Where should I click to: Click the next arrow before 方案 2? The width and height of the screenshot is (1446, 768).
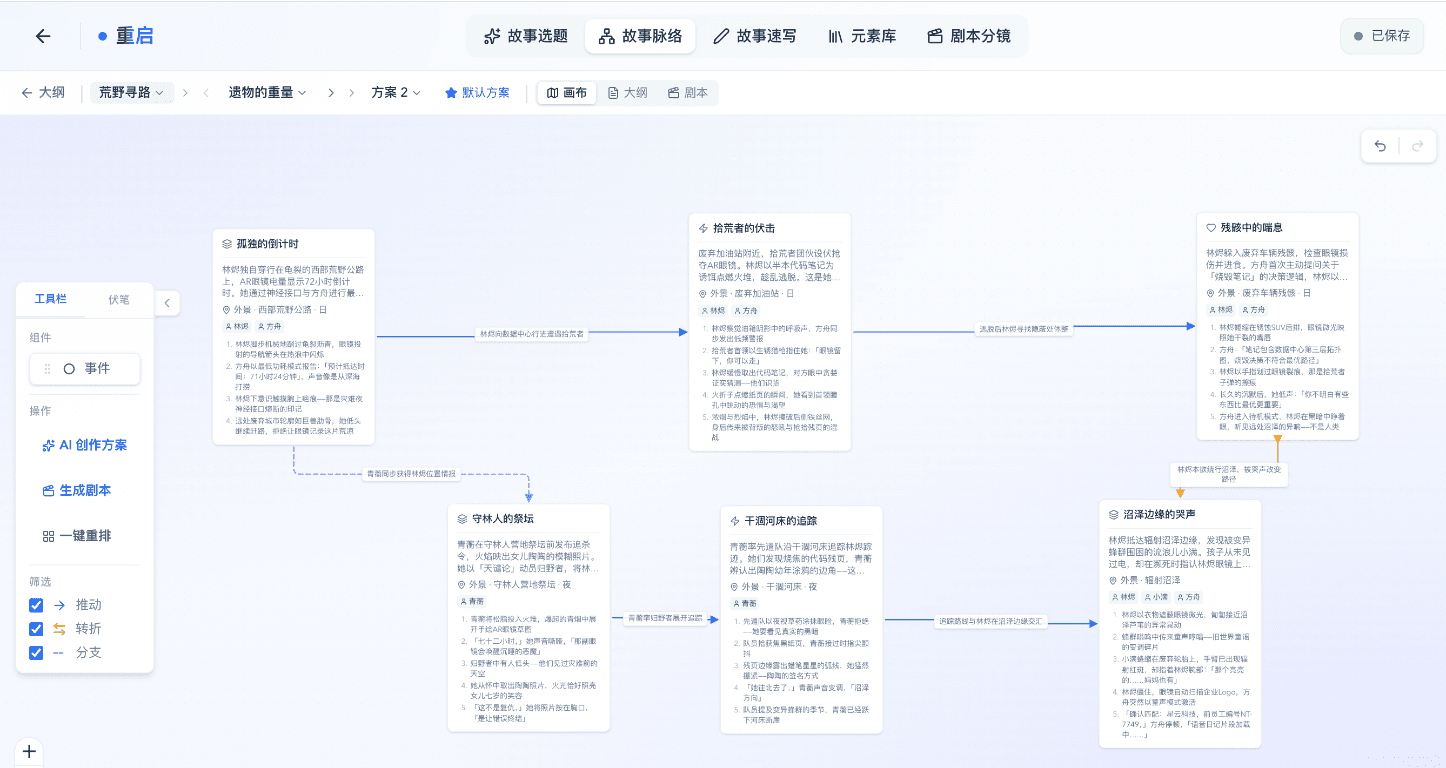[352, 93]
